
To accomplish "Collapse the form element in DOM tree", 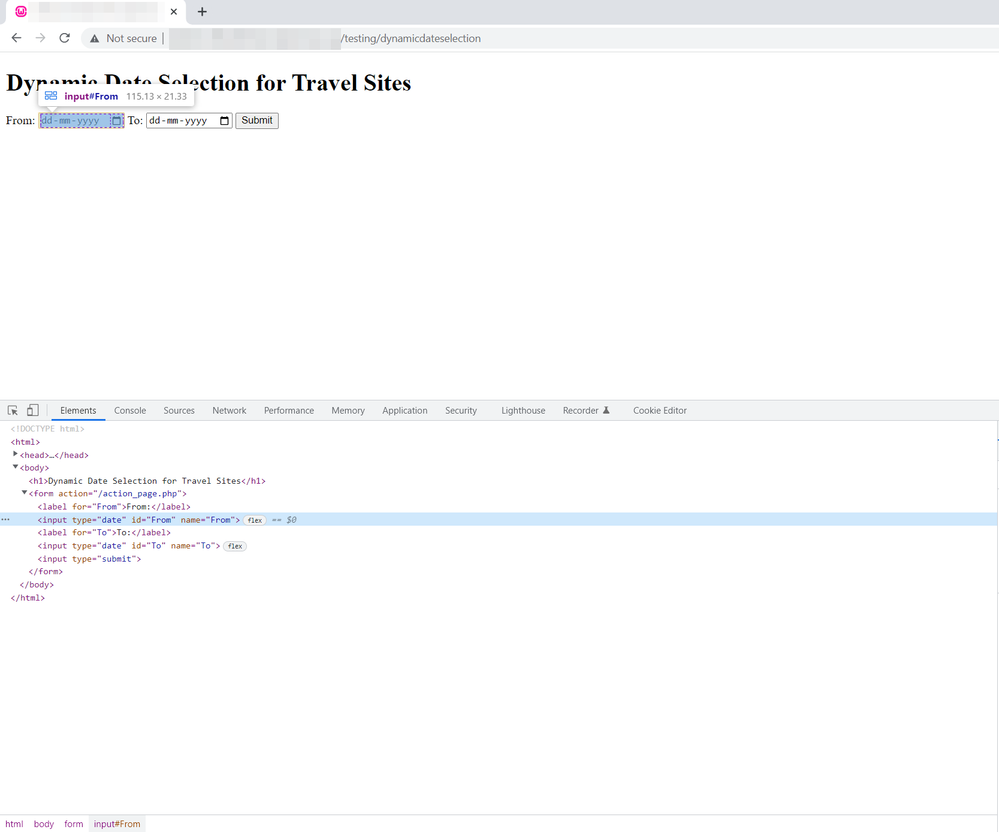I will click(24, 493).
